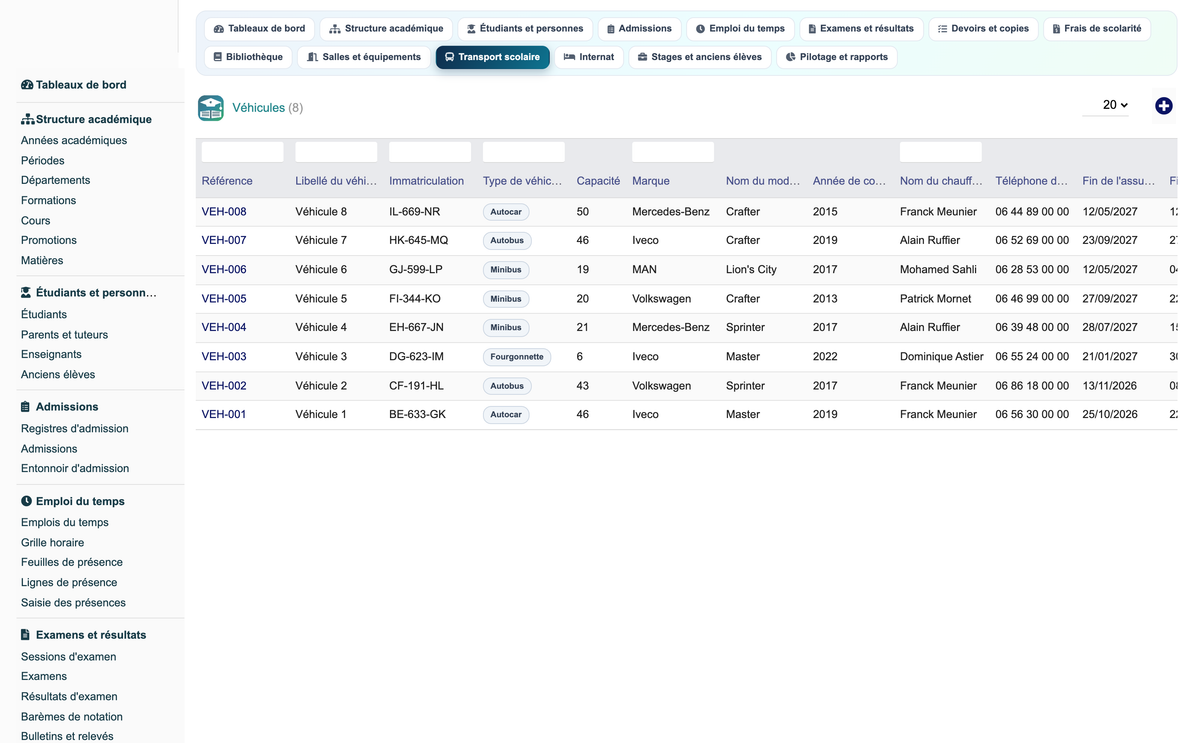The image size is (1200, 743).
Task: Open Matières in the sidebar
Action: click(x=42, y=260)
